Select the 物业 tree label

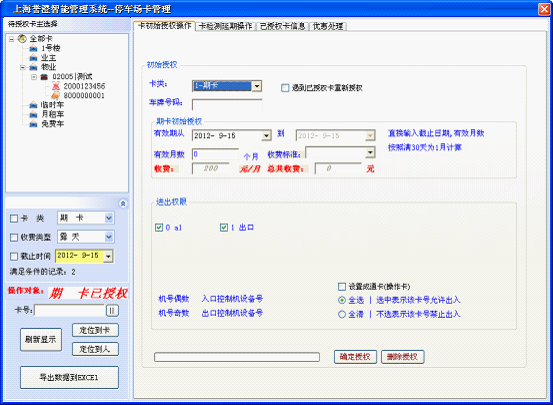click(x=48, y=67)
